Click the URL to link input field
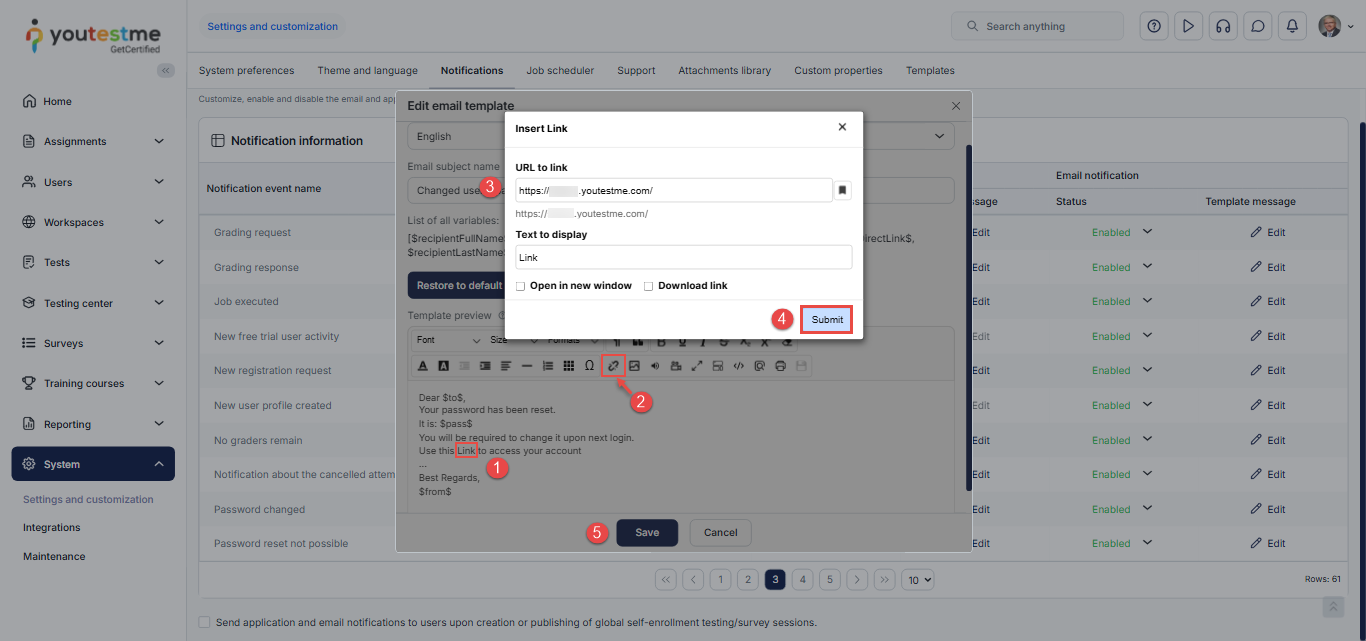This screenshot has height=641, width=1366. click(674, 190)
